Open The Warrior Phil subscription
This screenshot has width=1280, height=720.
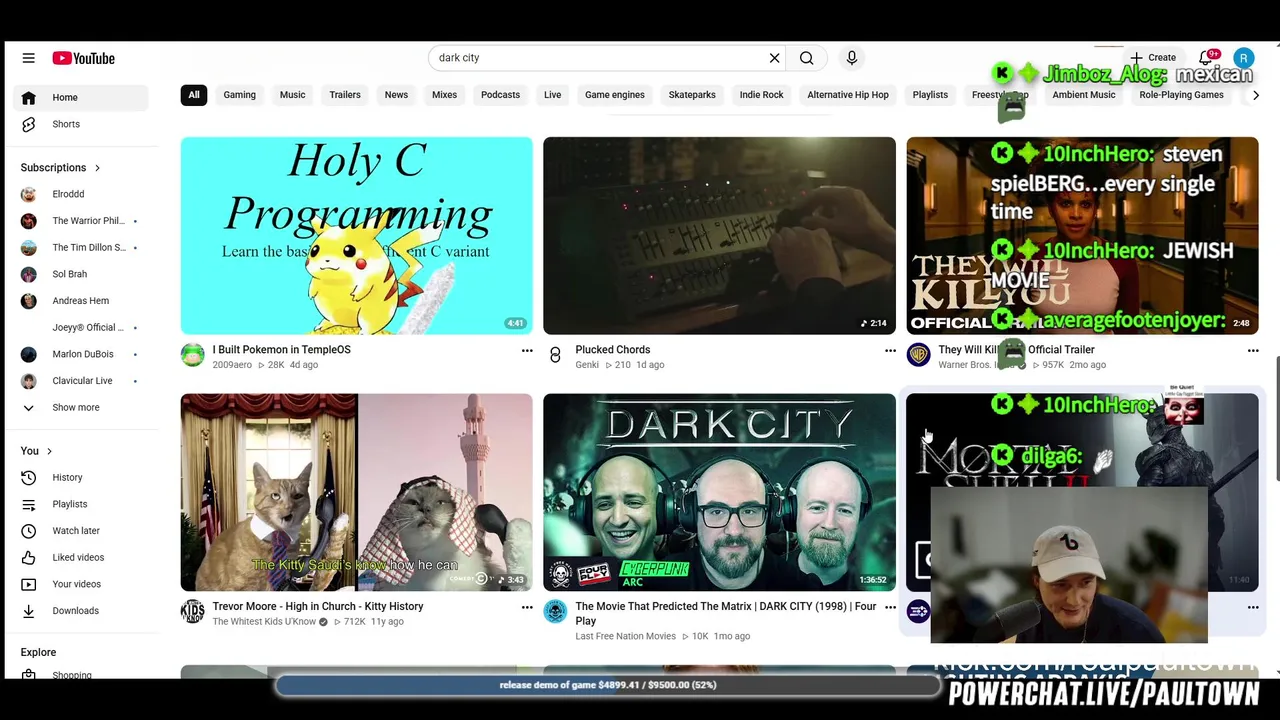[x=81, y=221]
